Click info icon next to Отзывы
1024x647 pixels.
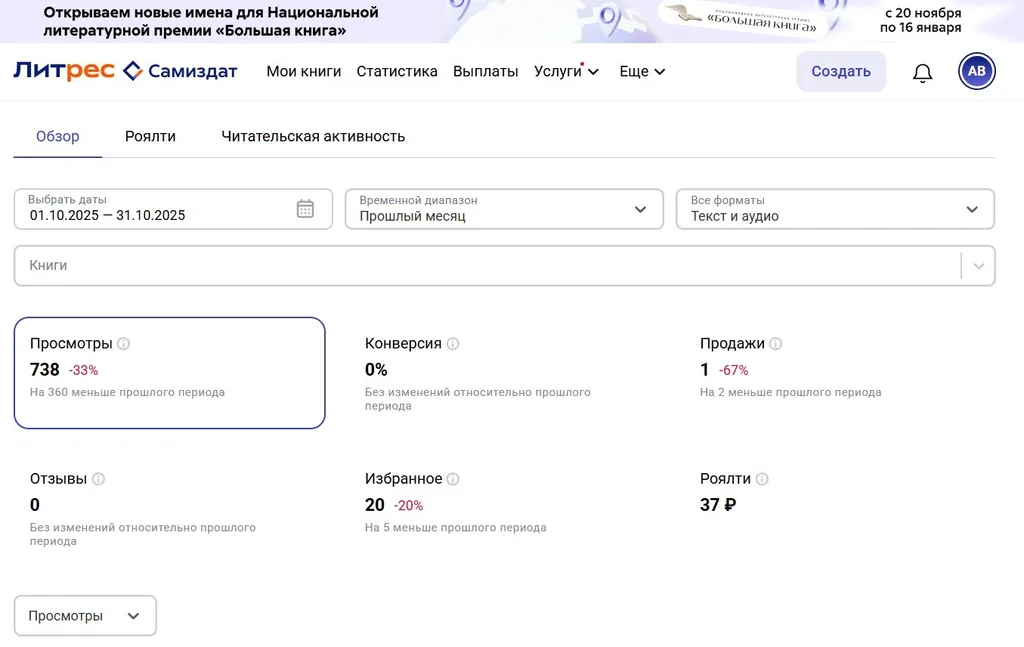[98, 479]
